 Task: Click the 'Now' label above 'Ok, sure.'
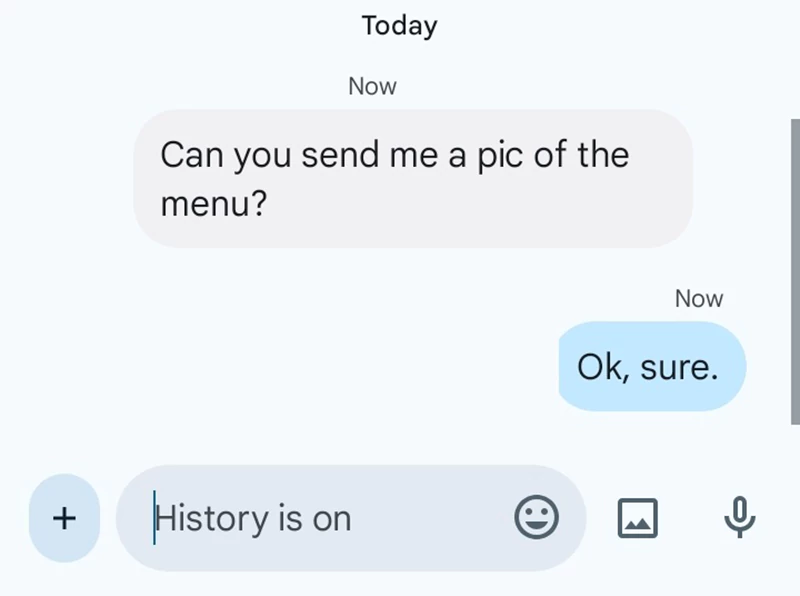coord(698,298)
